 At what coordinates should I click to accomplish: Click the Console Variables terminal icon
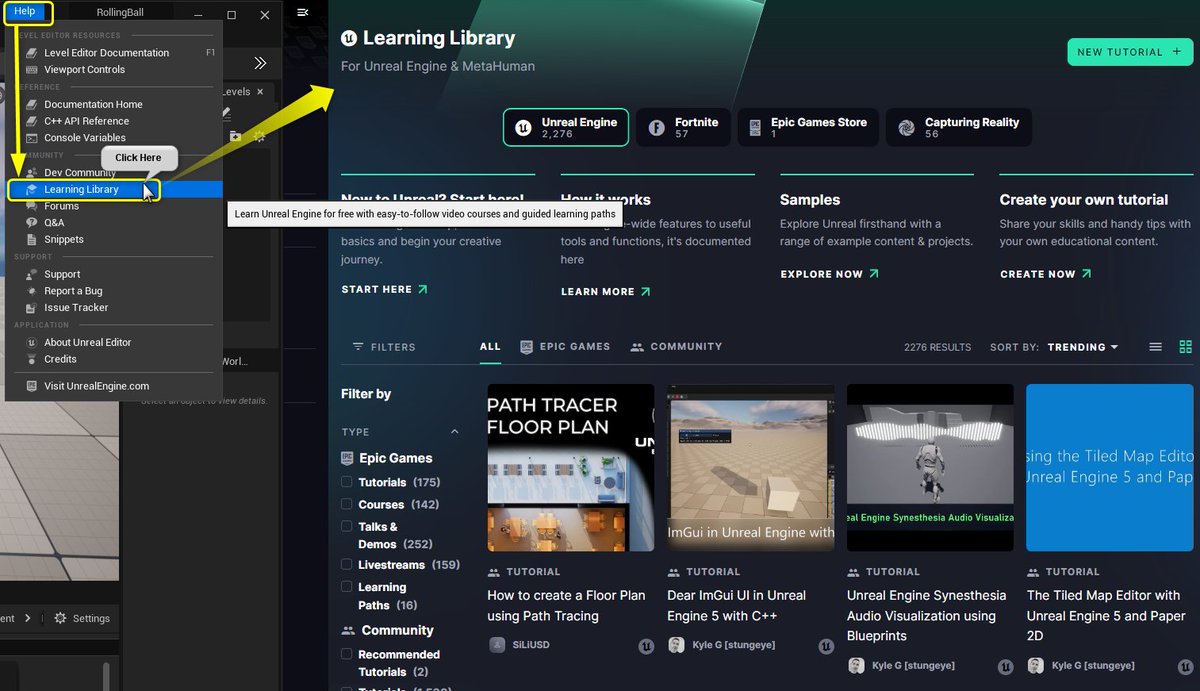32,138
